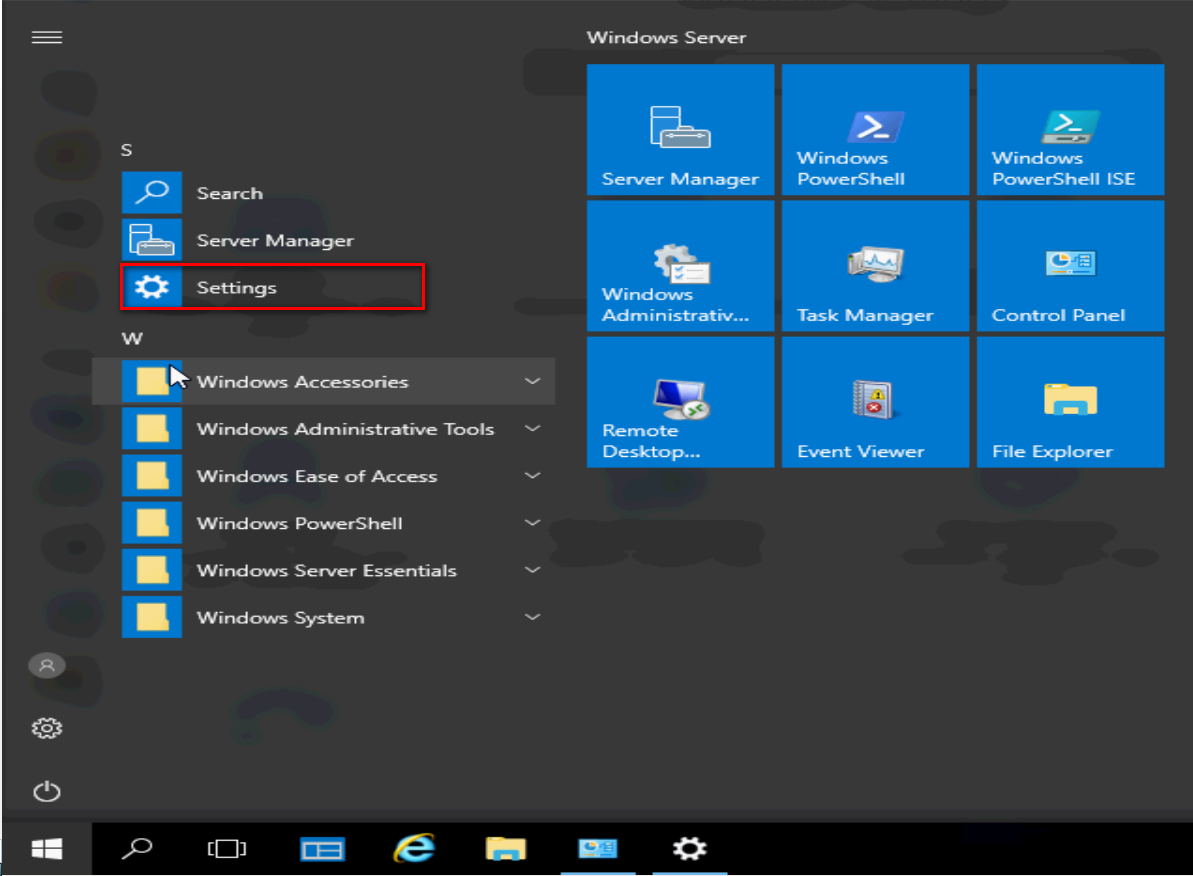Click the S letter group header
The height and width of the screenshot is (876, 1193).
127,150
